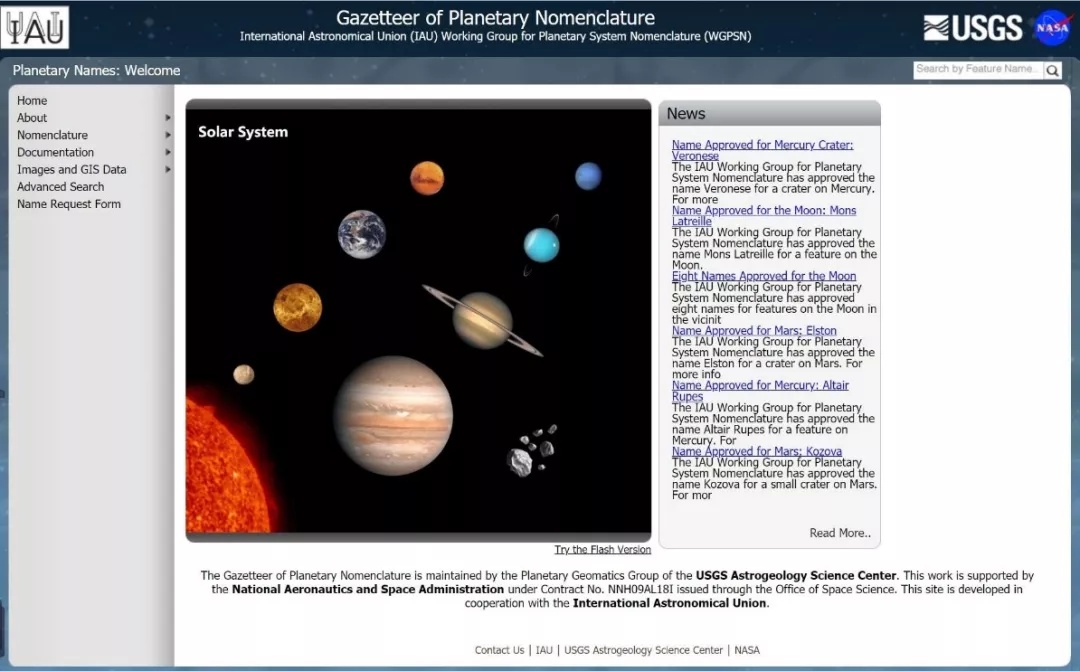Open the Contact Us footer link
1080x671 pixels.
click(x=499, y=650)
